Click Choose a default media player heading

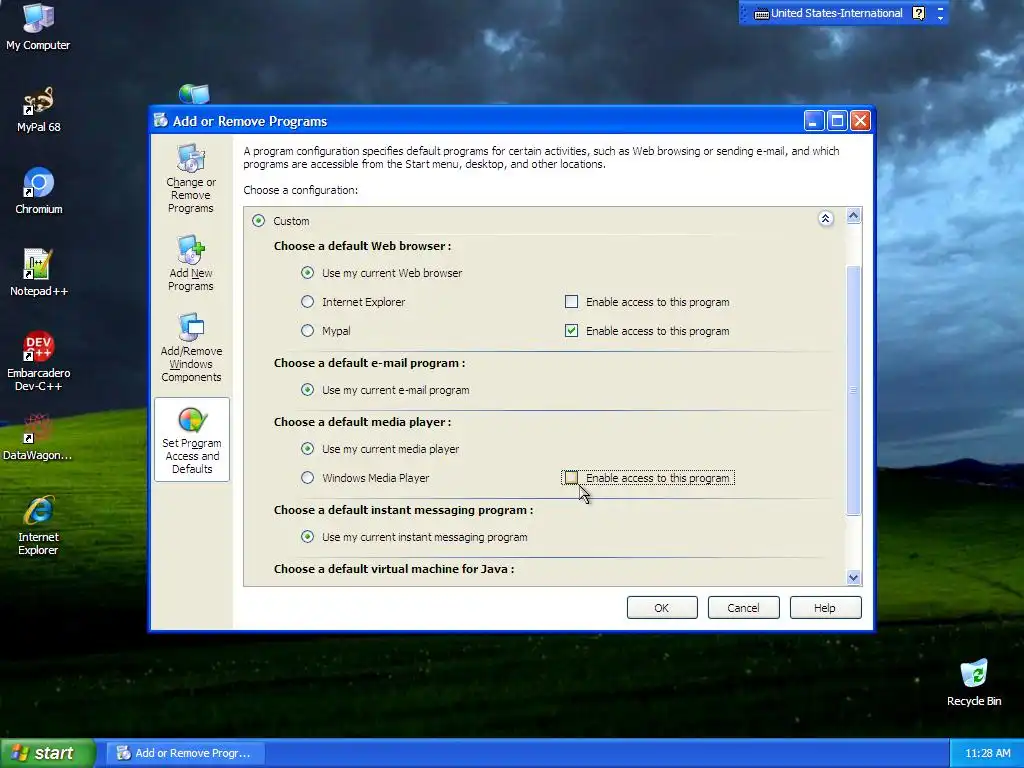pos(362,422)
